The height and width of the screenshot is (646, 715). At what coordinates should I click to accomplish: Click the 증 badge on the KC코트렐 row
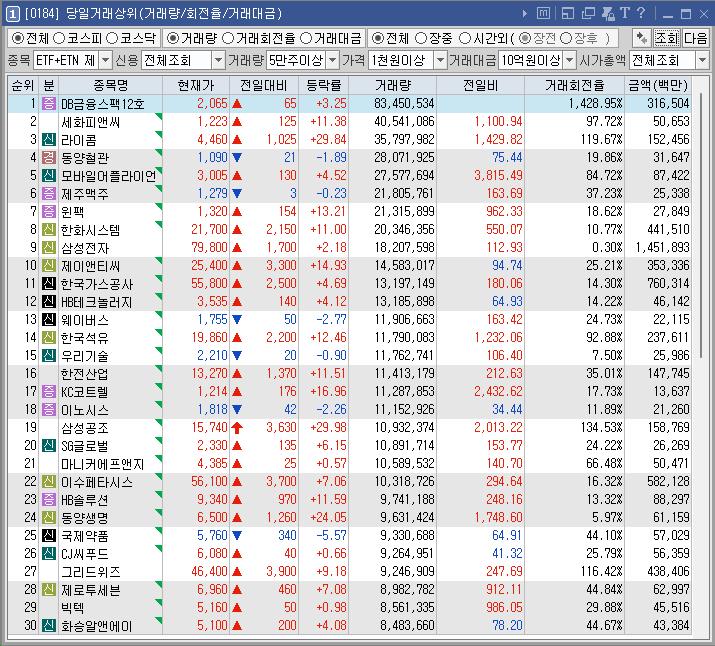point(48,392)
